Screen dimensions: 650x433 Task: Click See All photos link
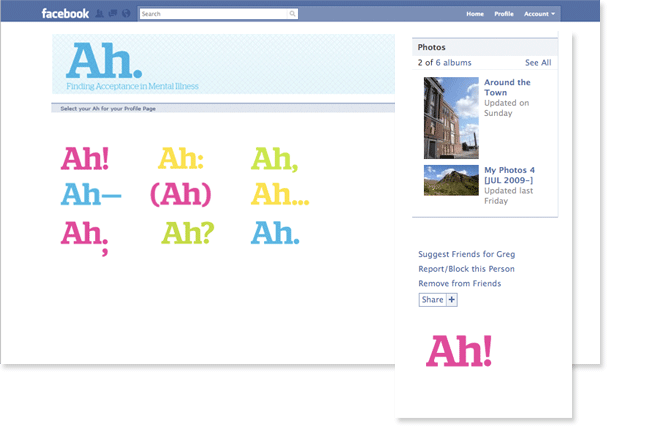tap(538, 63)
